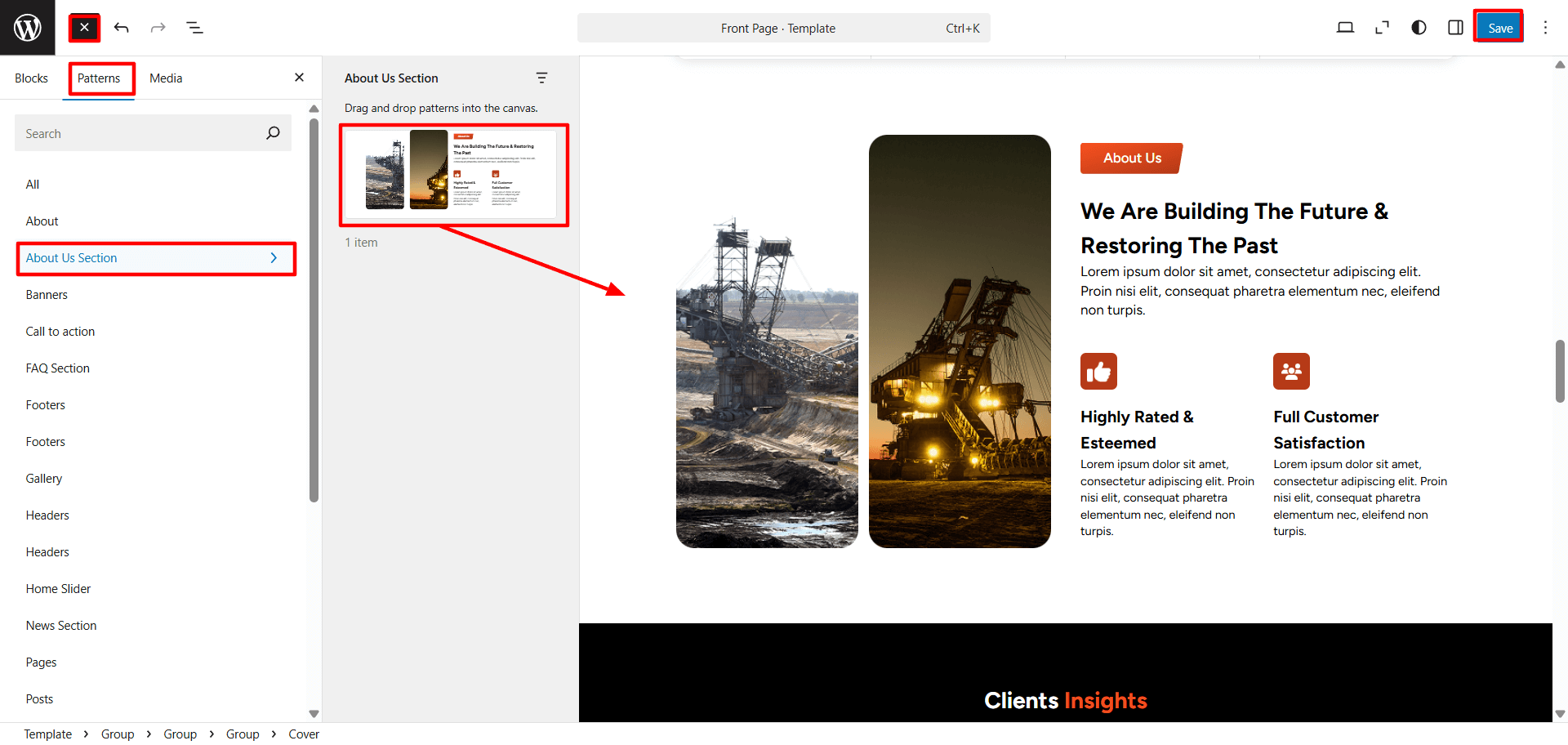Open the Call to action category
This screenshot has height=745, width=1568.
(60, 332)
